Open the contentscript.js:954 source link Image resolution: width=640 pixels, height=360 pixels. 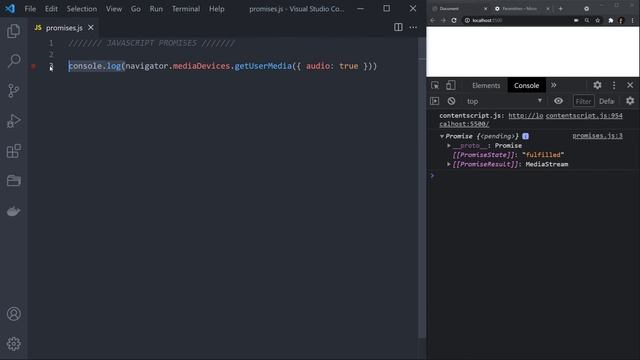tap(584, 116)
